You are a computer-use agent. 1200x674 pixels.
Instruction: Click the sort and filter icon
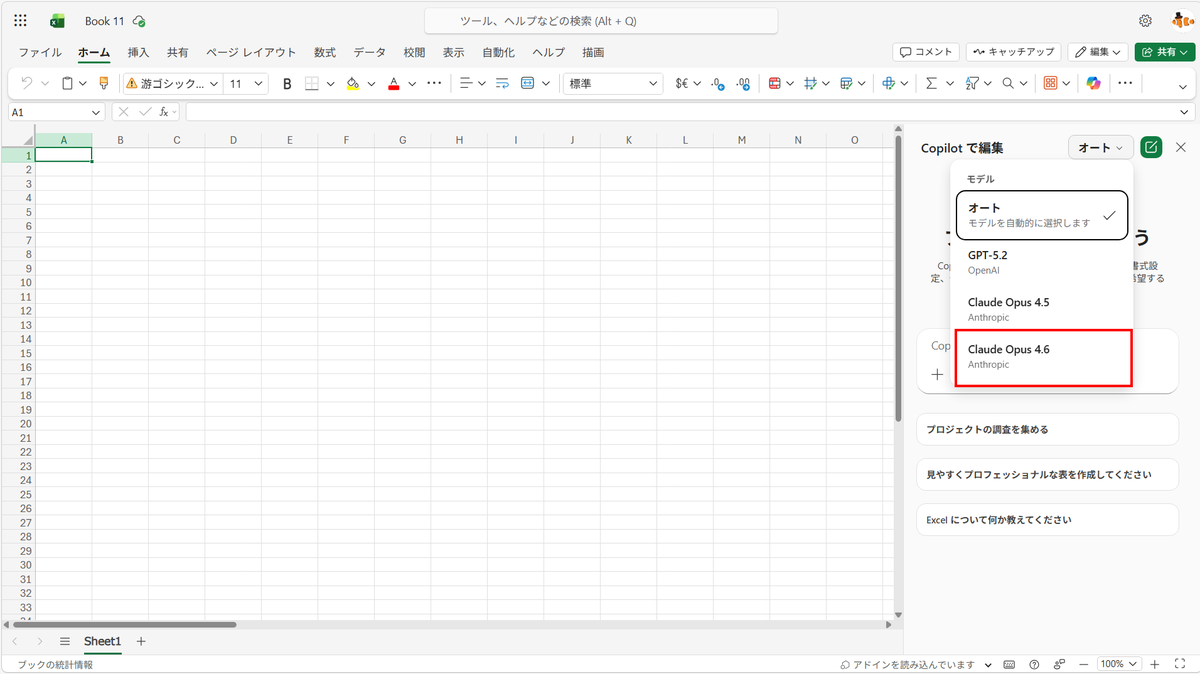972,84
